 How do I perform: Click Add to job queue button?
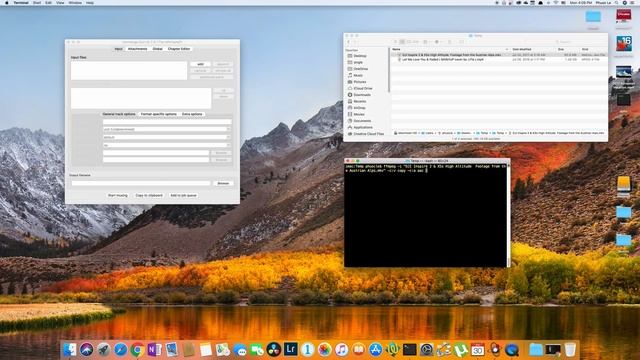point(184,196)
